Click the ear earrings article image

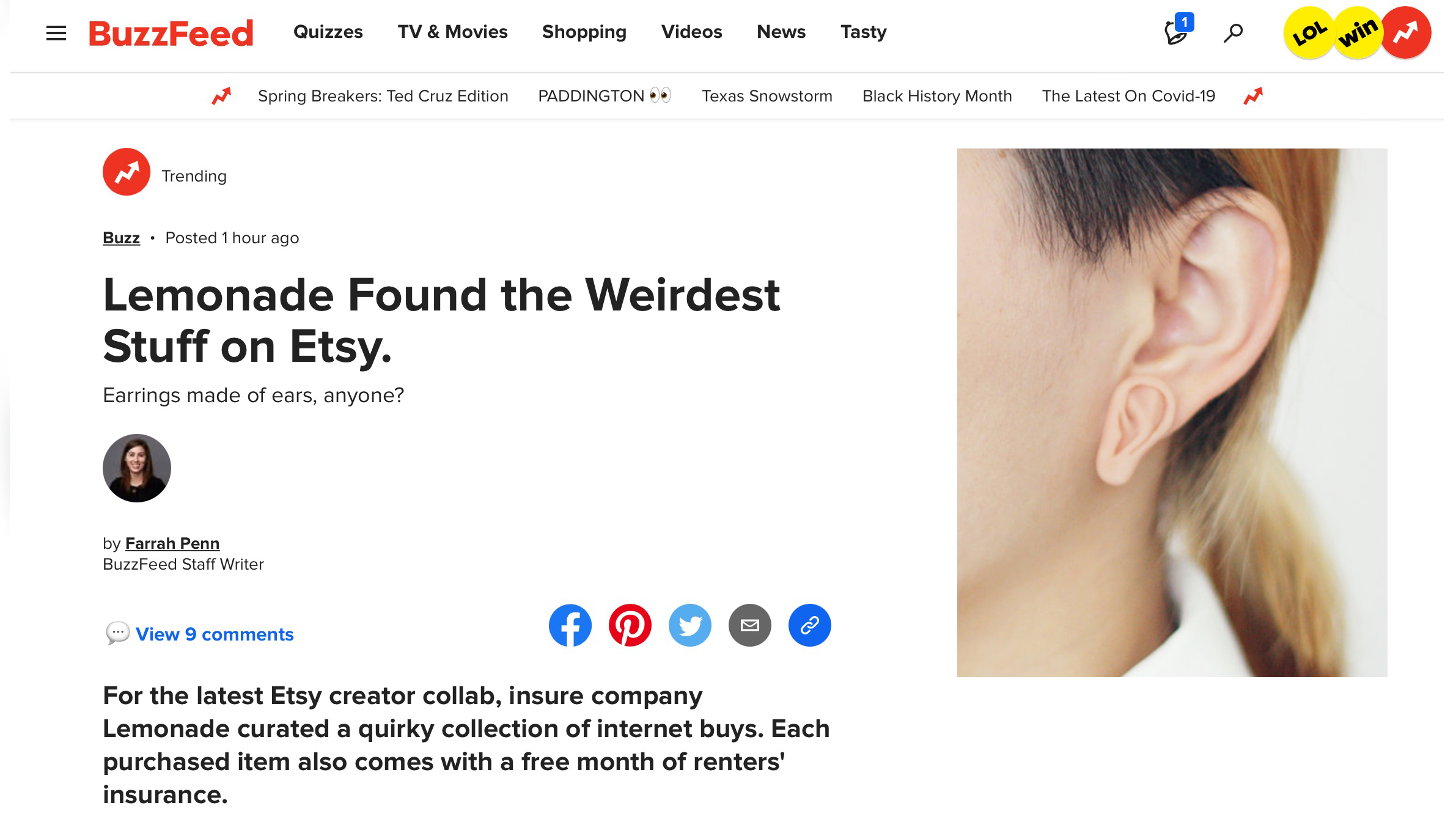click(x=1172, y=412)
